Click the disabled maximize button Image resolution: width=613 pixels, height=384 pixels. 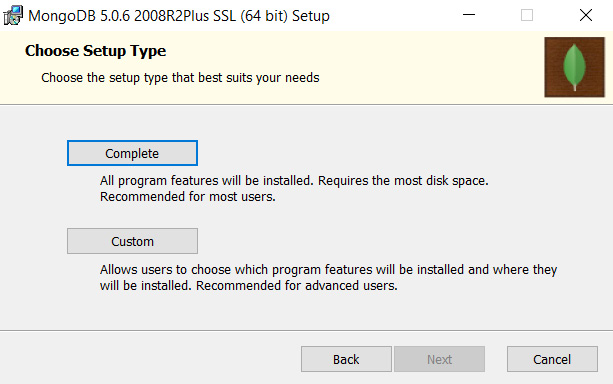pos(527,15)
